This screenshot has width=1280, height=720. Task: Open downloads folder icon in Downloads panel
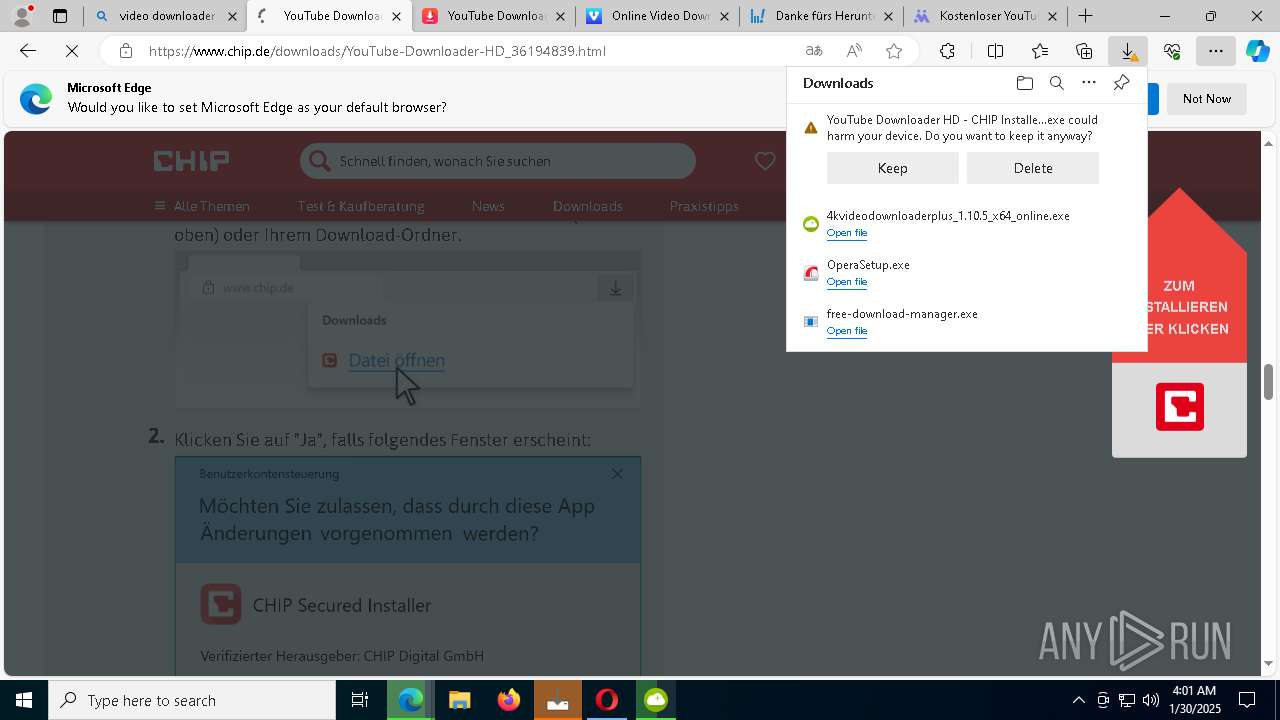pos(1024,83)
